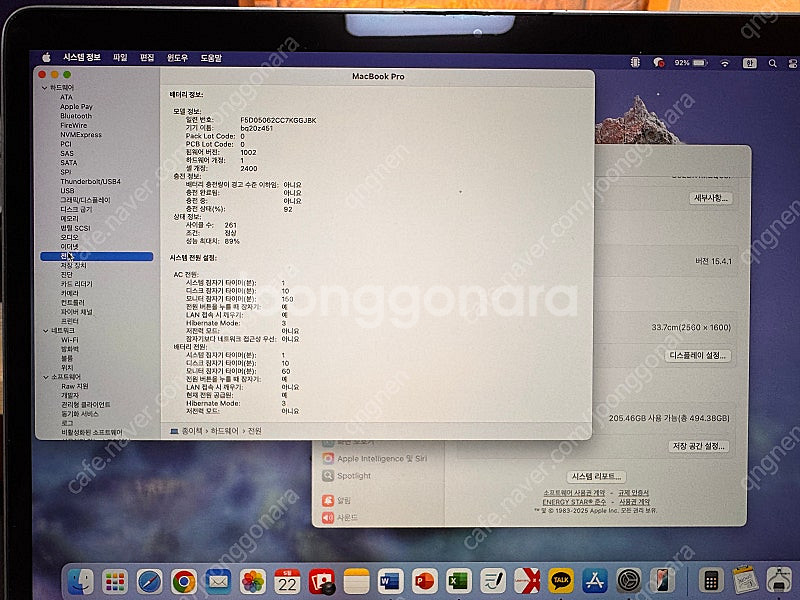Open System Settings gear in Dock
This screenshot has height=600, width=800.
pos(629,580)
